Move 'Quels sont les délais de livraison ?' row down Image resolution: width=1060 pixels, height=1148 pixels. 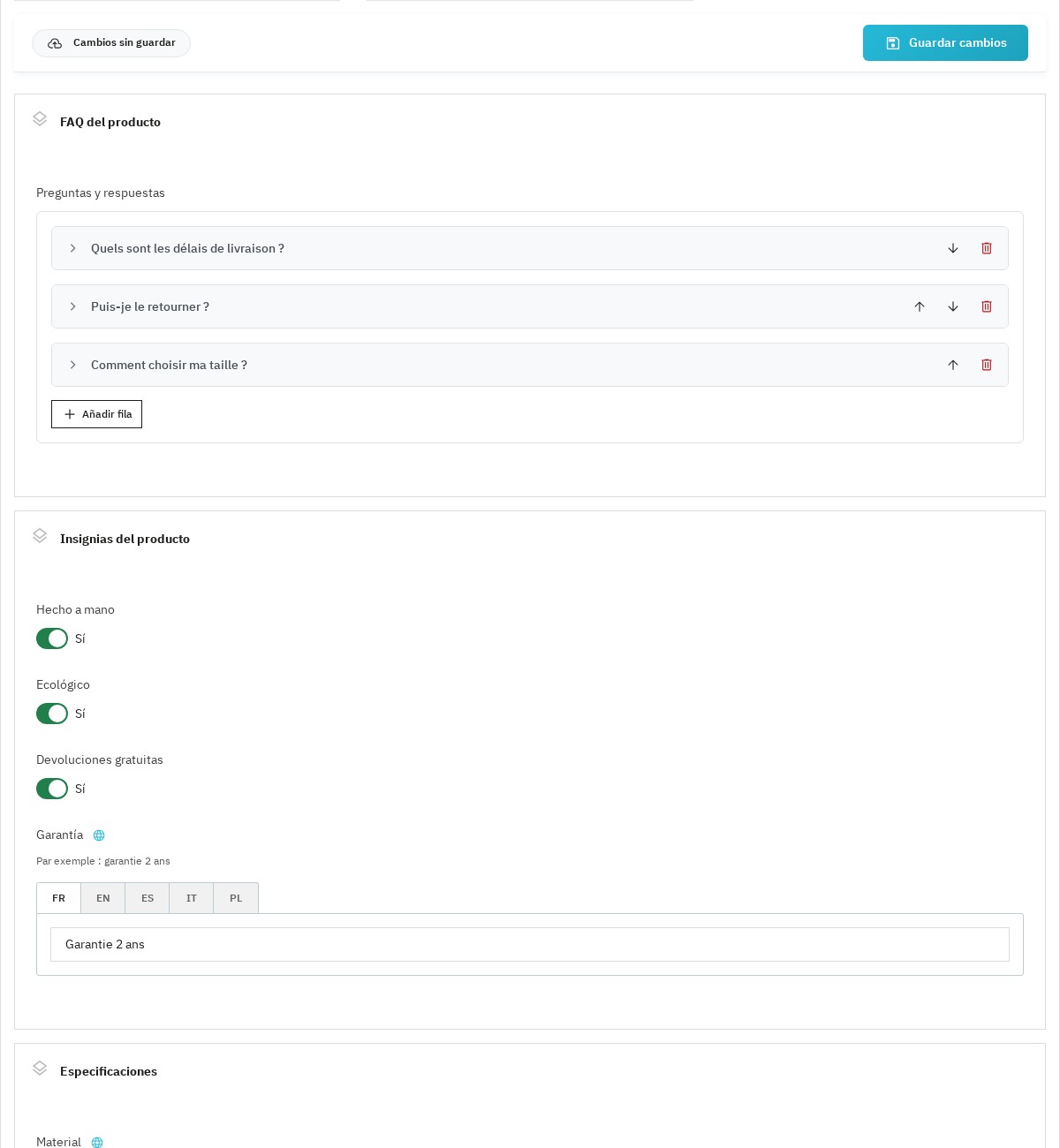pyautogui.click(x=953, y=248)
